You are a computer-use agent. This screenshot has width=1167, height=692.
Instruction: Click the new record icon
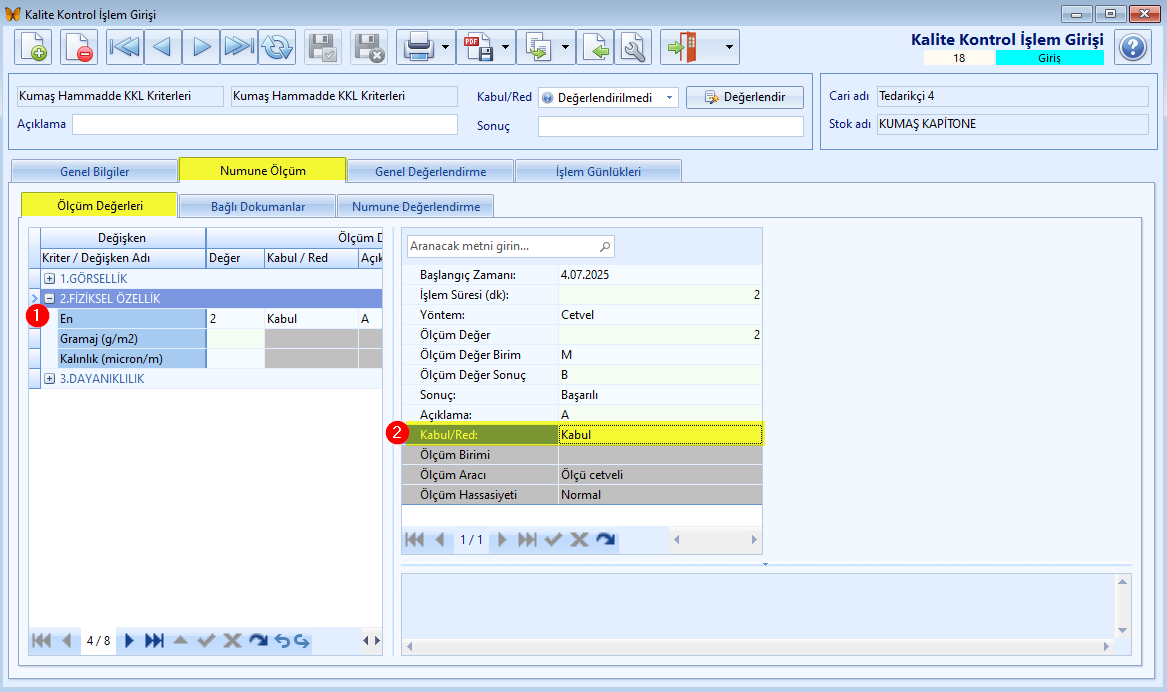33,47
